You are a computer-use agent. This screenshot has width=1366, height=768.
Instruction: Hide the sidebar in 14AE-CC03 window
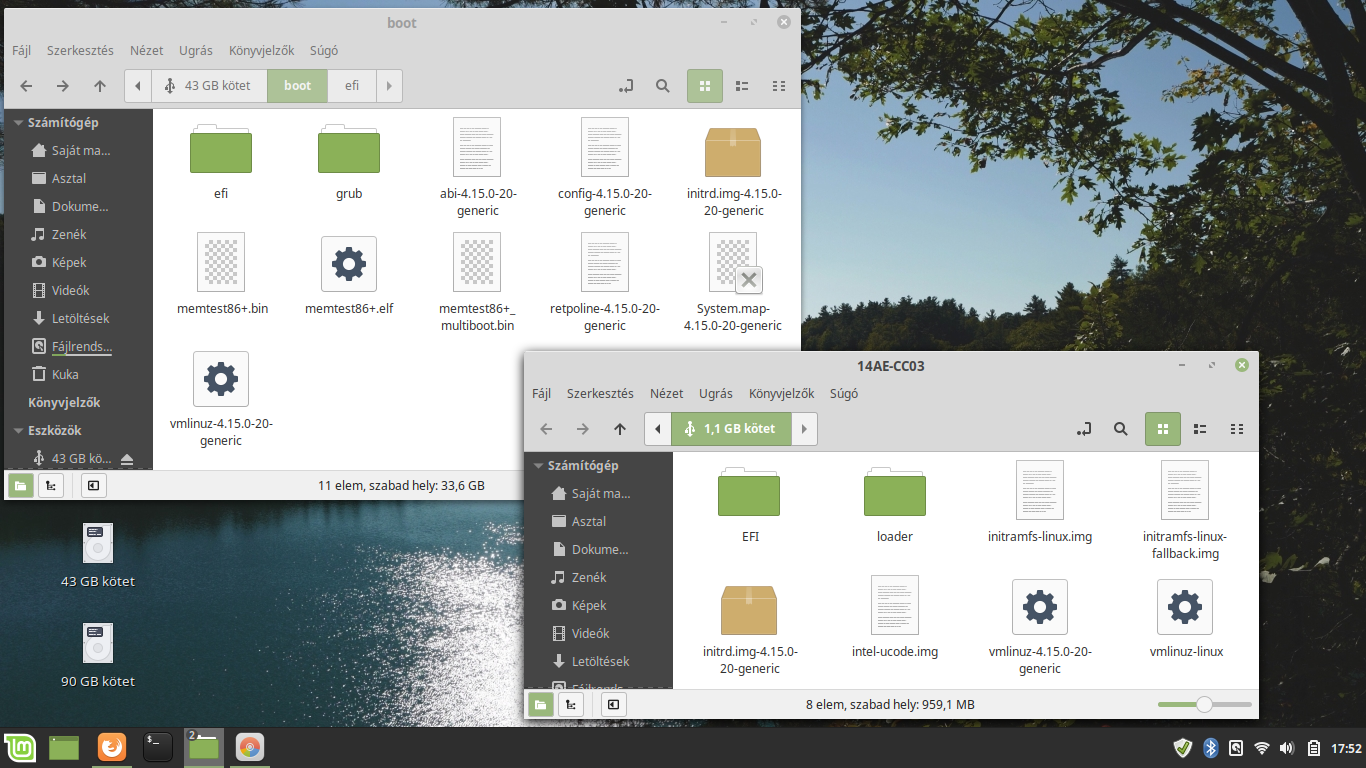click(613, 705)
